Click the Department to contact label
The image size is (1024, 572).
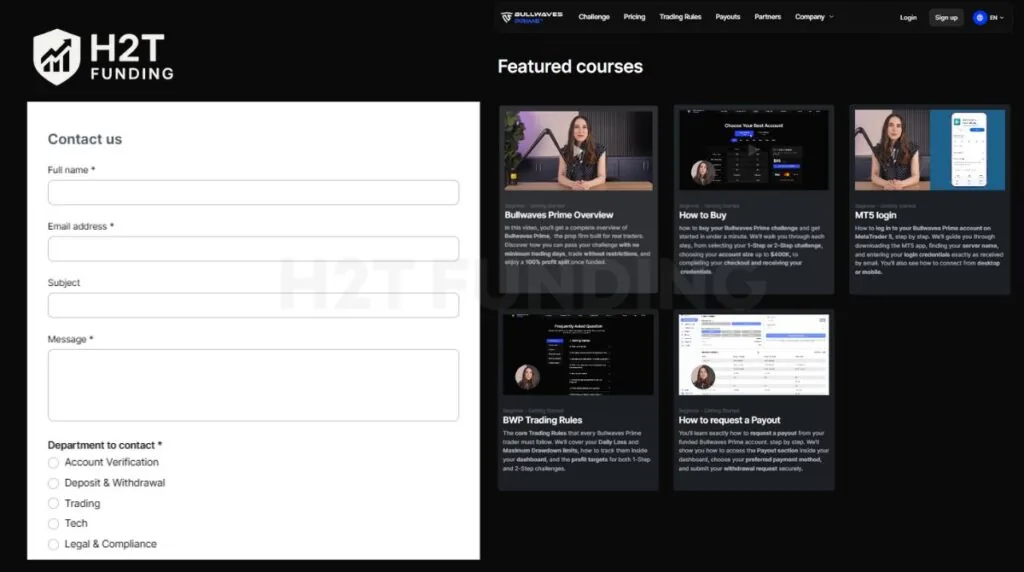(x=104, y=445)
